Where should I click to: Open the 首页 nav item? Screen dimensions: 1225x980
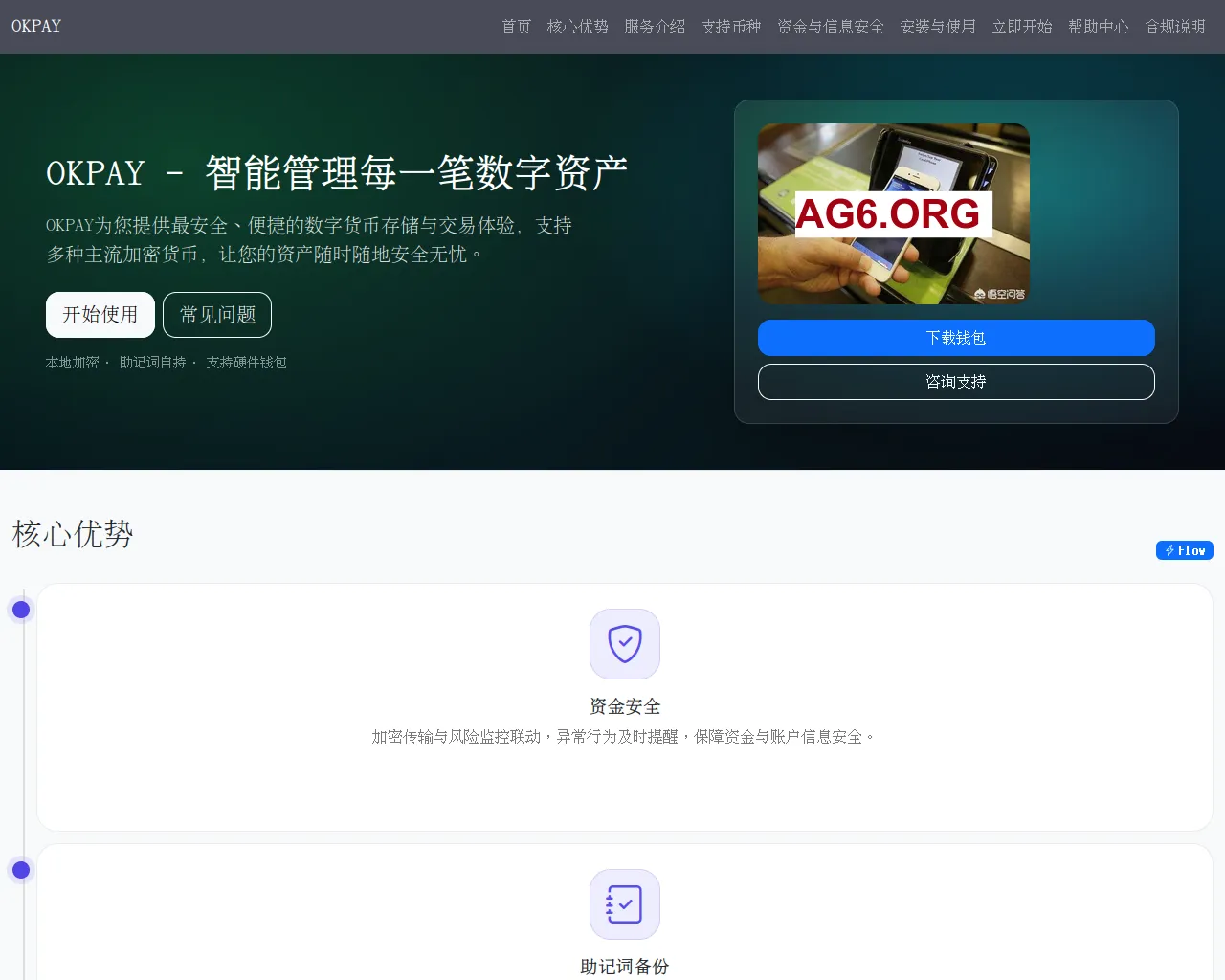point(517,27)
